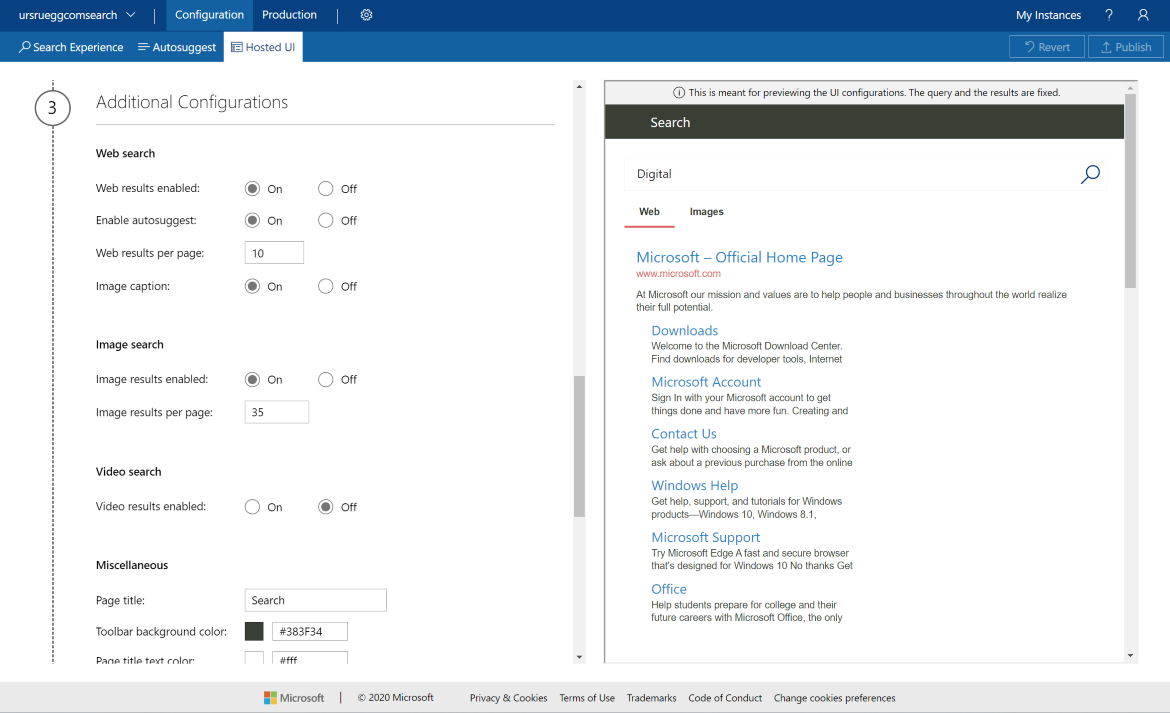The image size is (1170, 713).
Task: Set Enable autosuggest to Off
Action: (325, 221)
